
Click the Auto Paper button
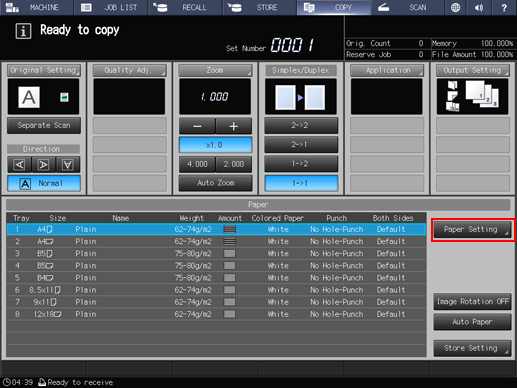coord(472,322)
